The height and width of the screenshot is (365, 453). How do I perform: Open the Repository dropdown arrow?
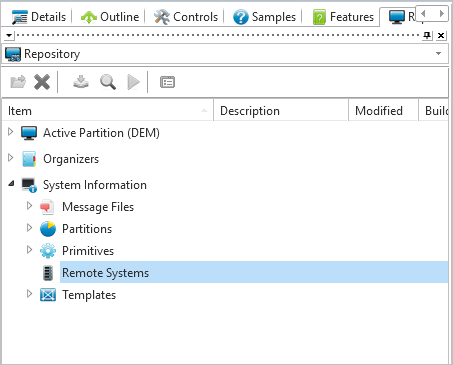439,53
